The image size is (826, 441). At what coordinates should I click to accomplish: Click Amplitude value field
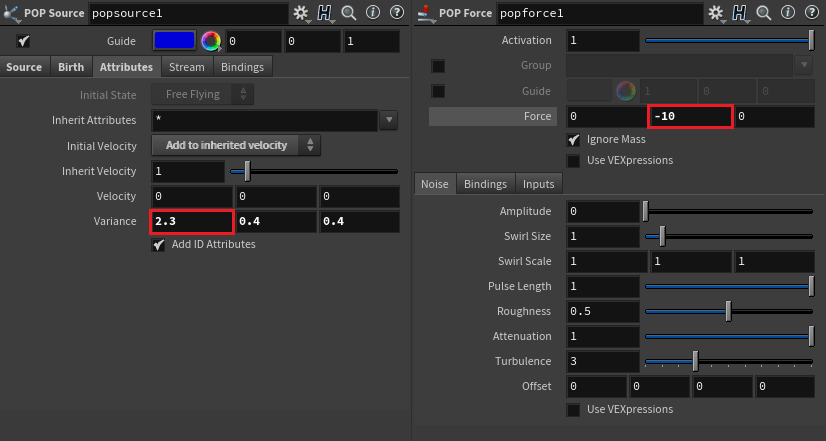click(x=603, y=211)
